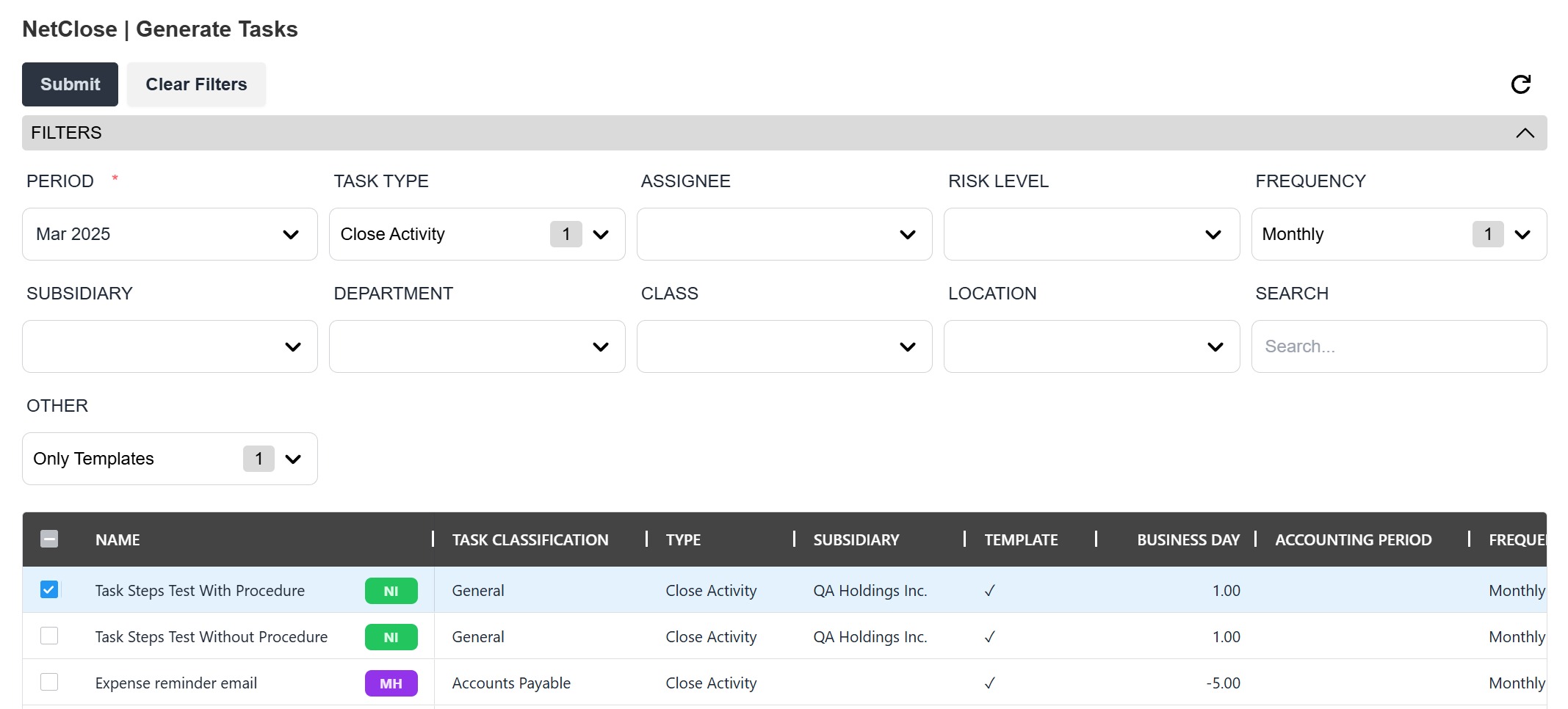The height and width of the screenshot is (709, 1568).
Task: Sort by BUSINESS DAY column header
Action: tap(1188, 540)
